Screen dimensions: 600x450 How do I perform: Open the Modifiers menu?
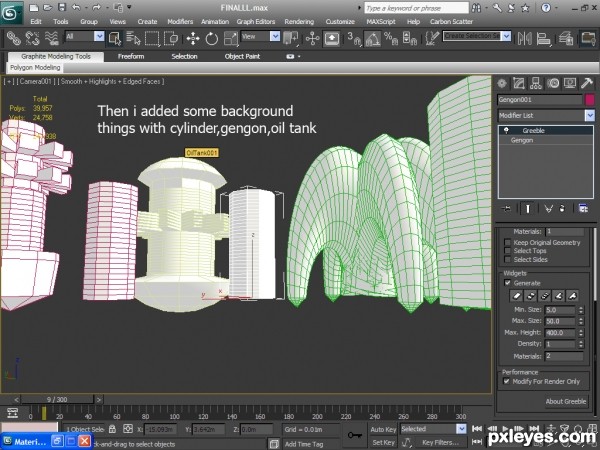180,22
